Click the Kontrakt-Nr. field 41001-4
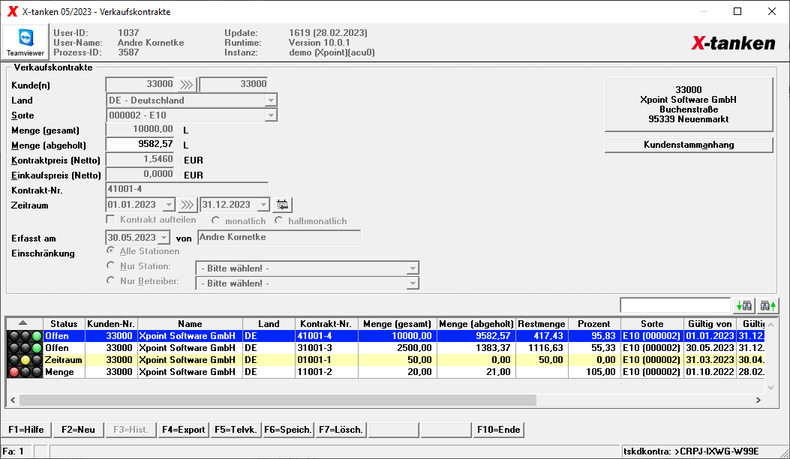 pyautogui.click(x=186, y=189)
